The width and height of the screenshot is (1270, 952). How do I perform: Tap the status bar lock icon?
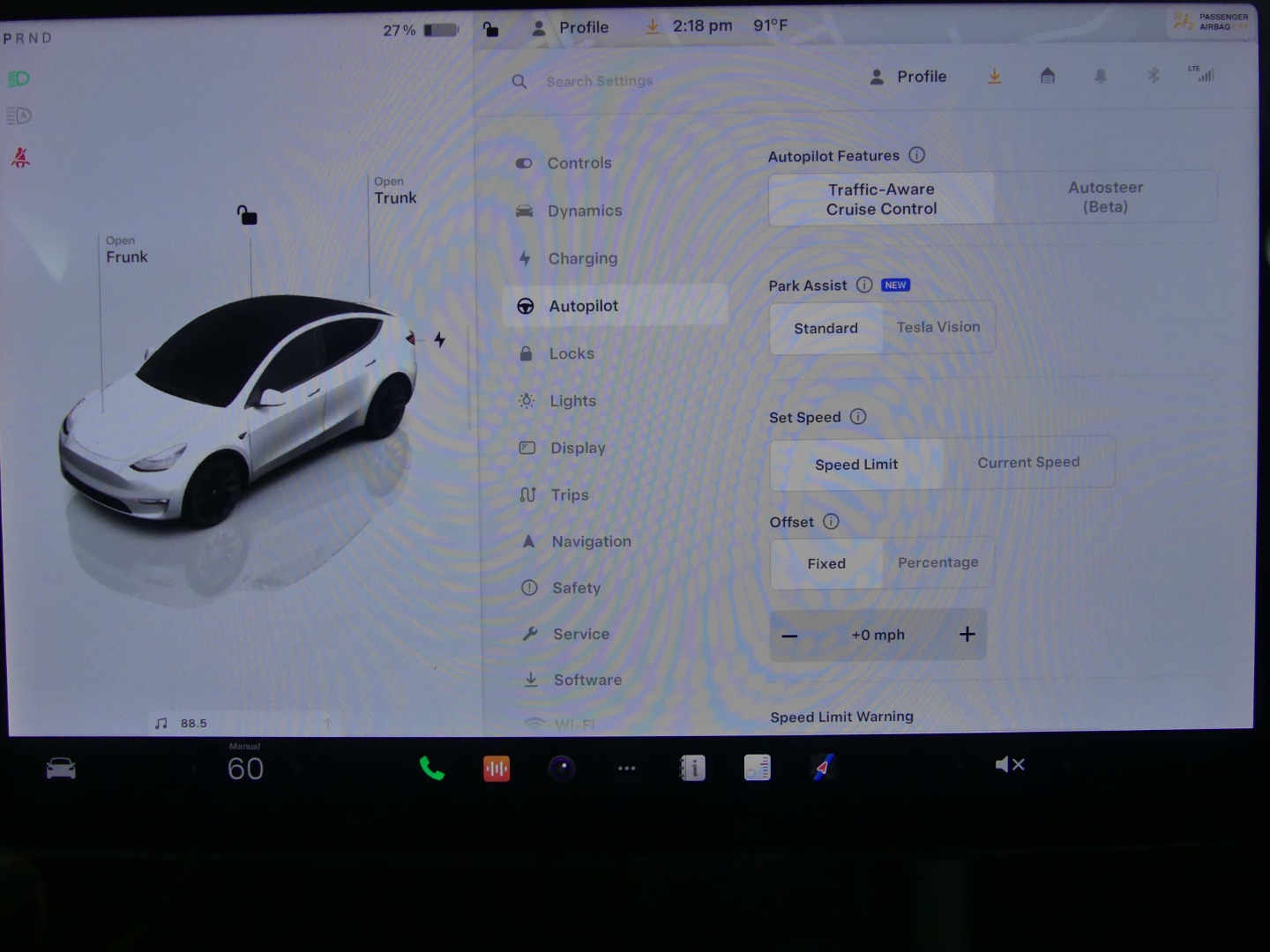click(x=491, y=29)
